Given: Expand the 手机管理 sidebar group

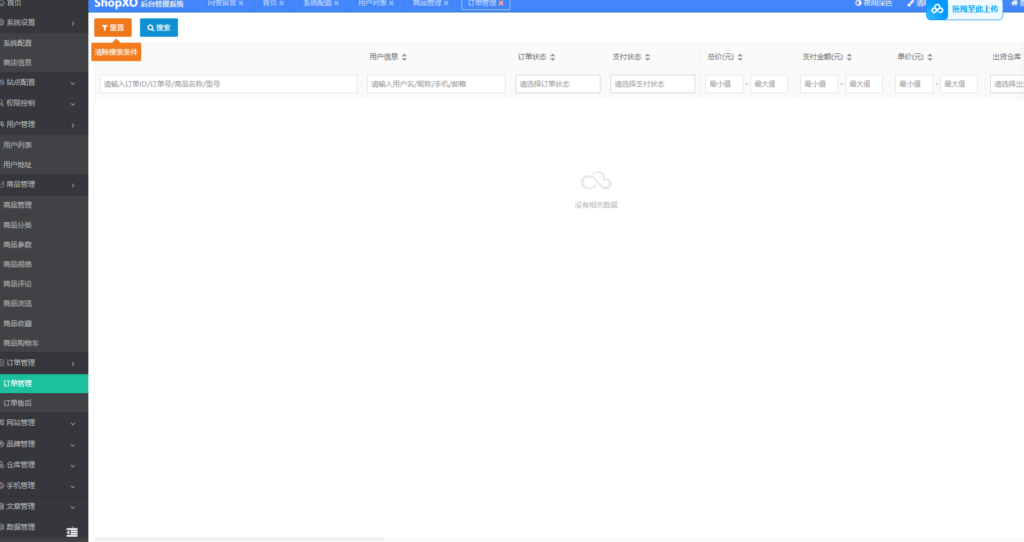Looking at the screenshot, I should pos(44,486).
